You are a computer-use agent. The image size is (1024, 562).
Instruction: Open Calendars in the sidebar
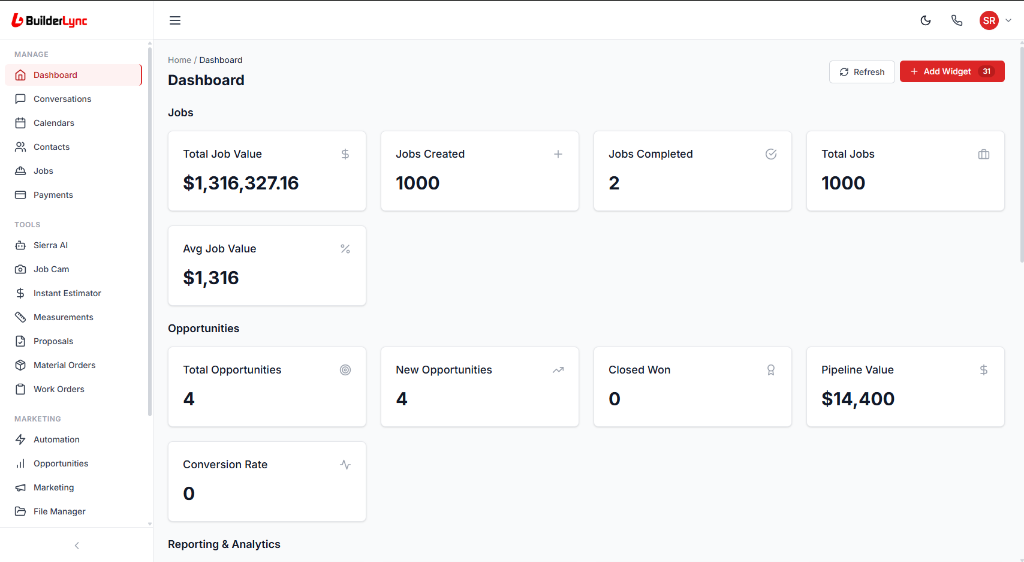(73, 123)
